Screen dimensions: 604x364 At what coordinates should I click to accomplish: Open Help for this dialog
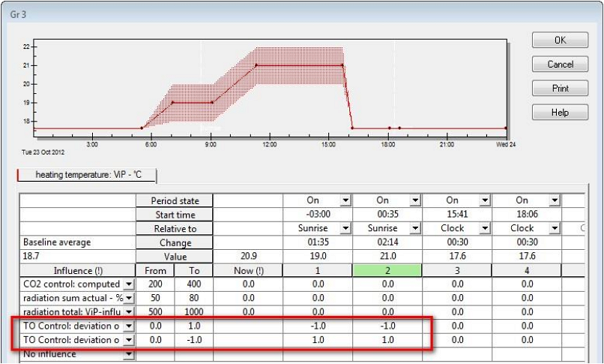(560, 112)
